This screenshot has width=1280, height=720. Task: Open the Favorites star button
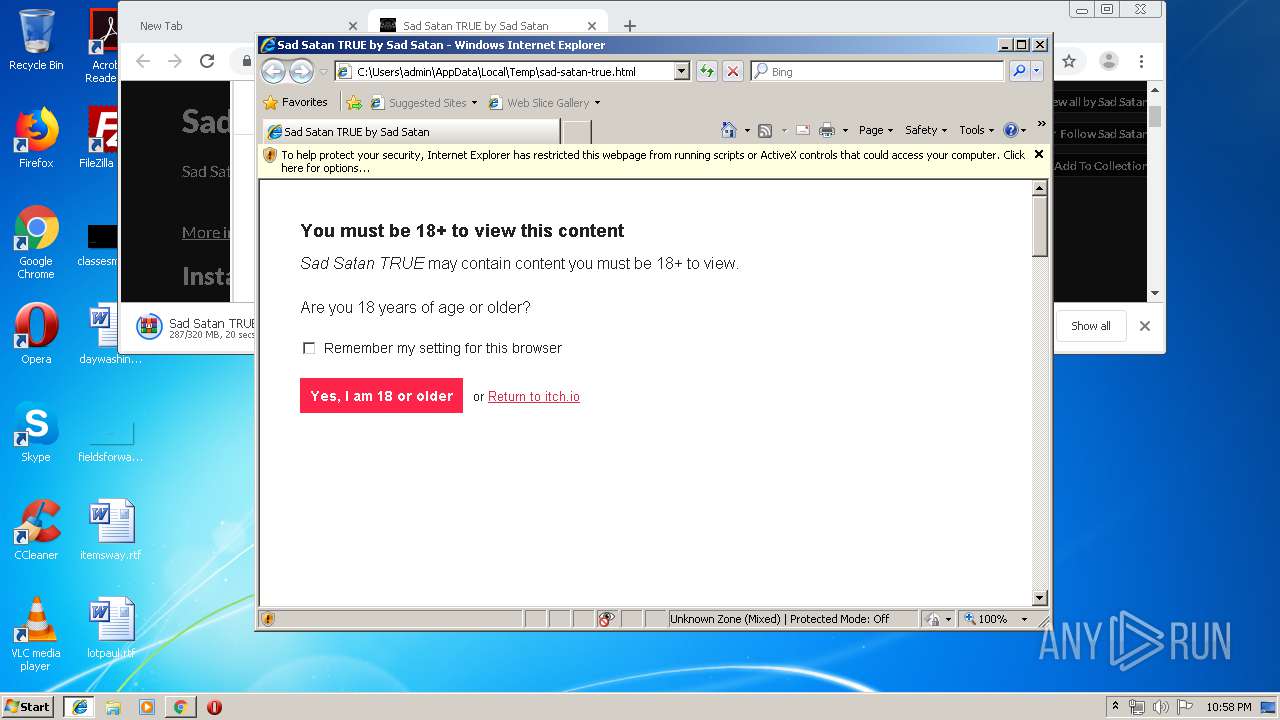click(296, 102)
